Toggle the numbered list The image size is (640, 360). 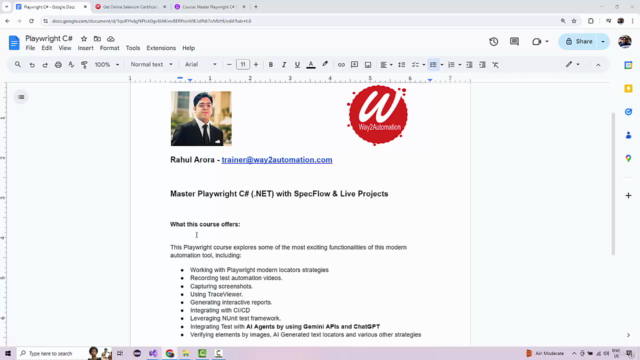click(x=451, y=65)
